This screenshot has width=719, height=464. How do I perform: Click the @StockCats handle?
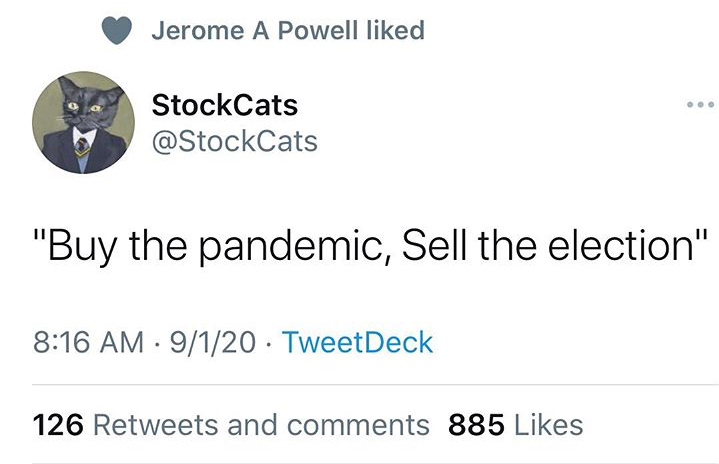(234, 141)
